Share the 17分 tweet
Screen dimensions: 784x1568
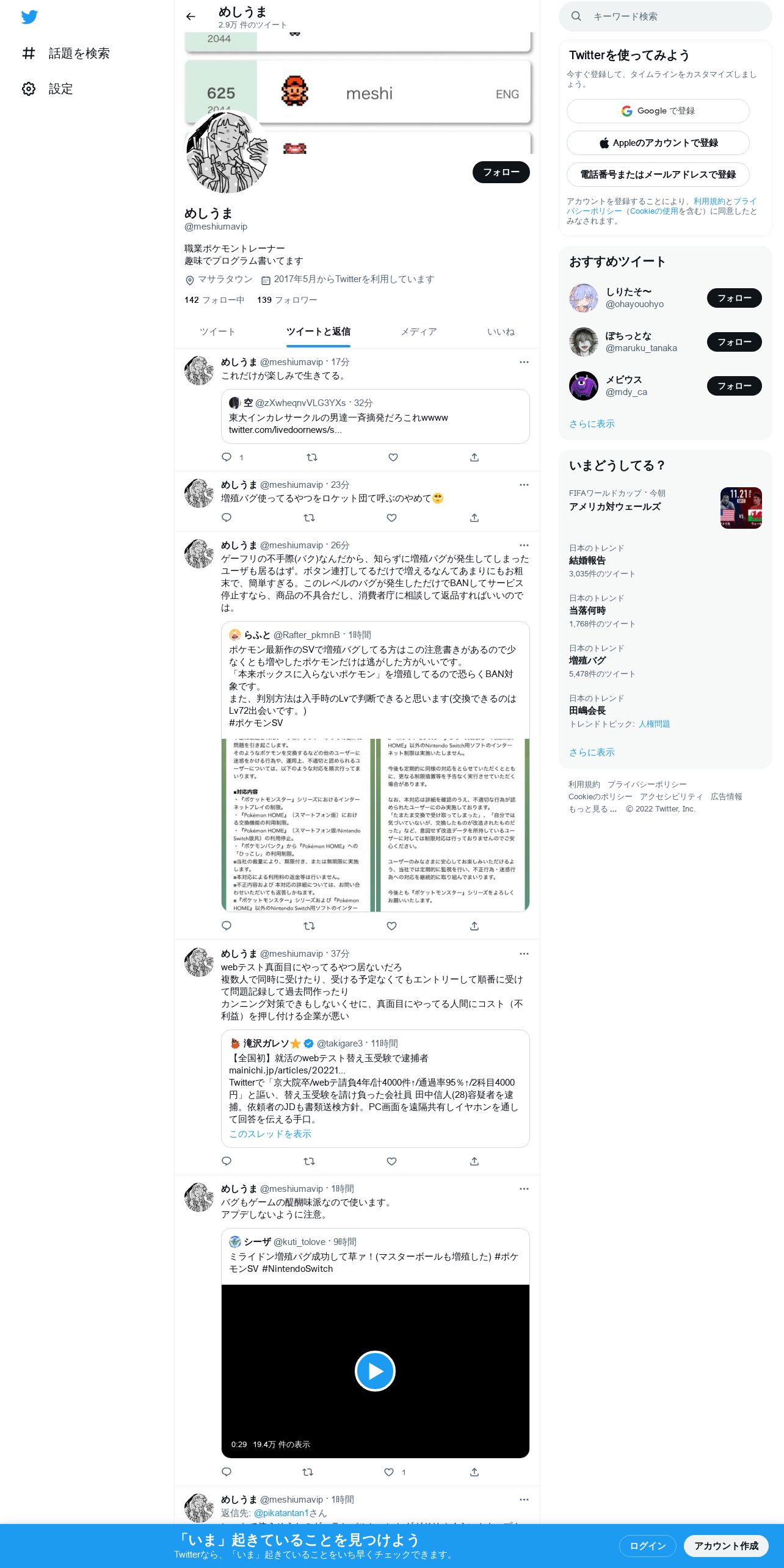pos(474,457)
